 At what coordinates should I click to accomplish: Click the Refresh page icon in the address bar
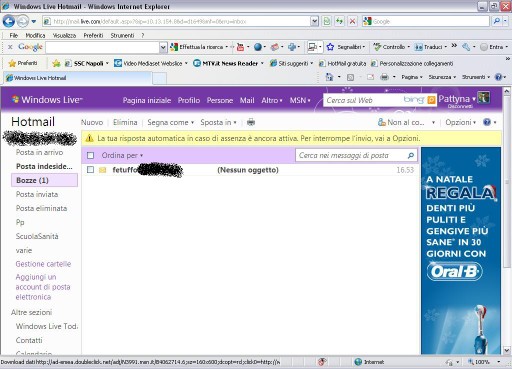pos(339,21)
